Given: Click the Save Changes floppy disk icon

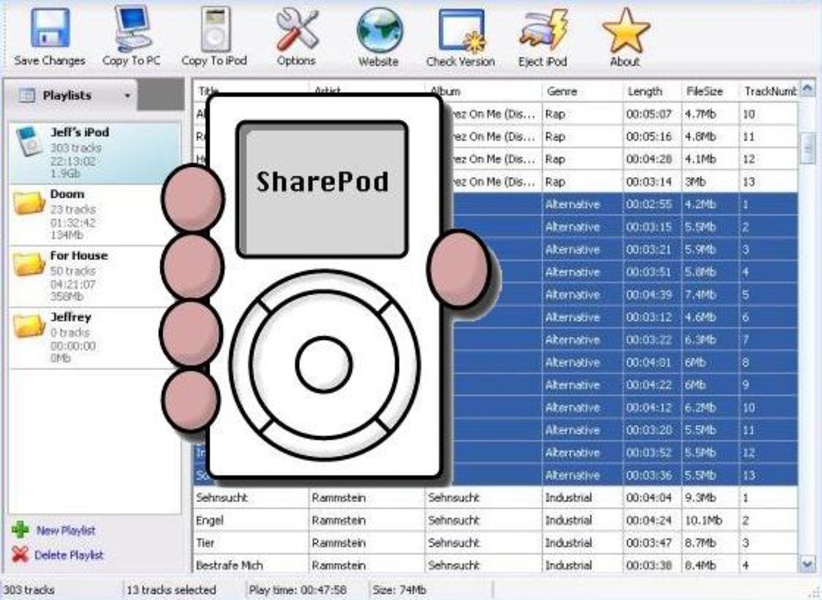Looking at the screenshot, I should pos(50,28).
